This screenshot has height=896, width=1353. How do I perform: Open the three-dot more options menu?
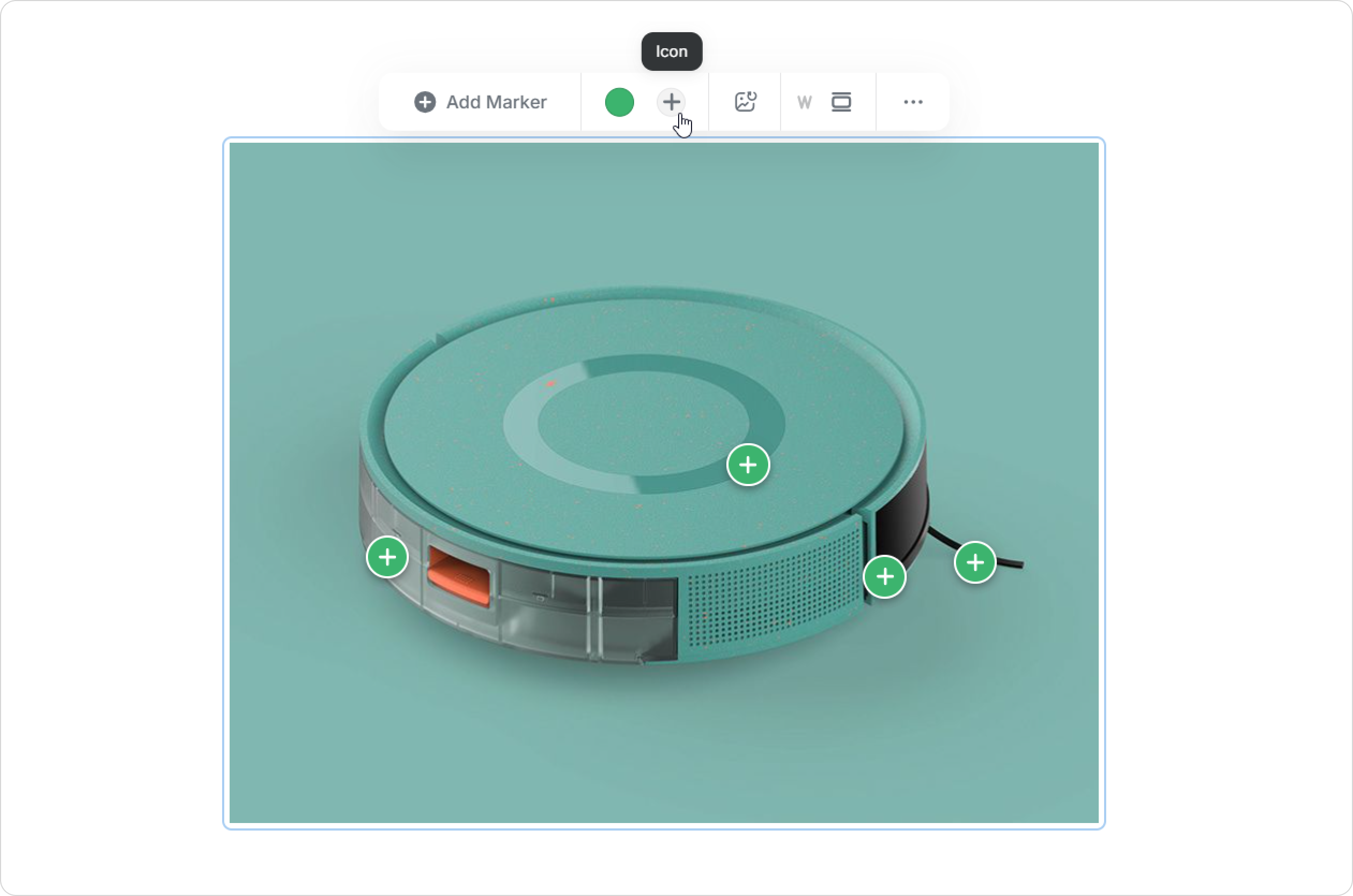tap(913, 102)
